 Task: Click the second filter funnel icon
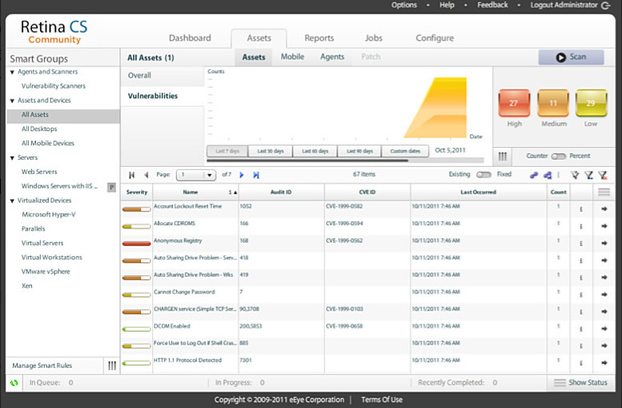click(x=589, y=175)
